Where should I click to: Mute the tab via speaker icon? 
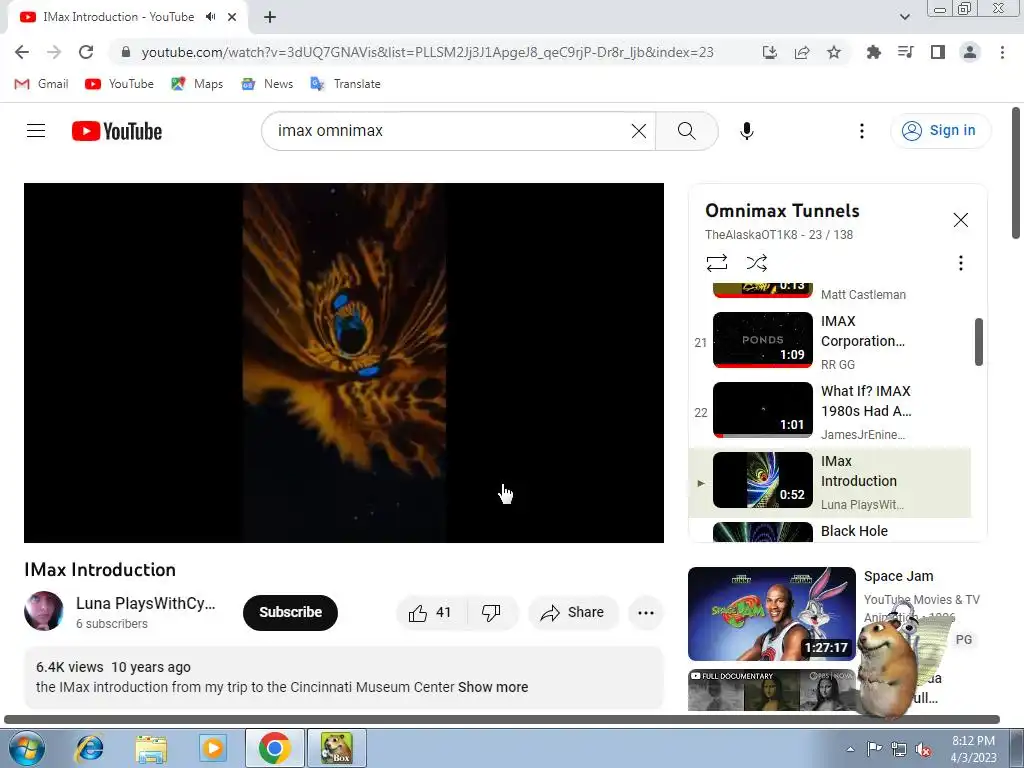210,17
